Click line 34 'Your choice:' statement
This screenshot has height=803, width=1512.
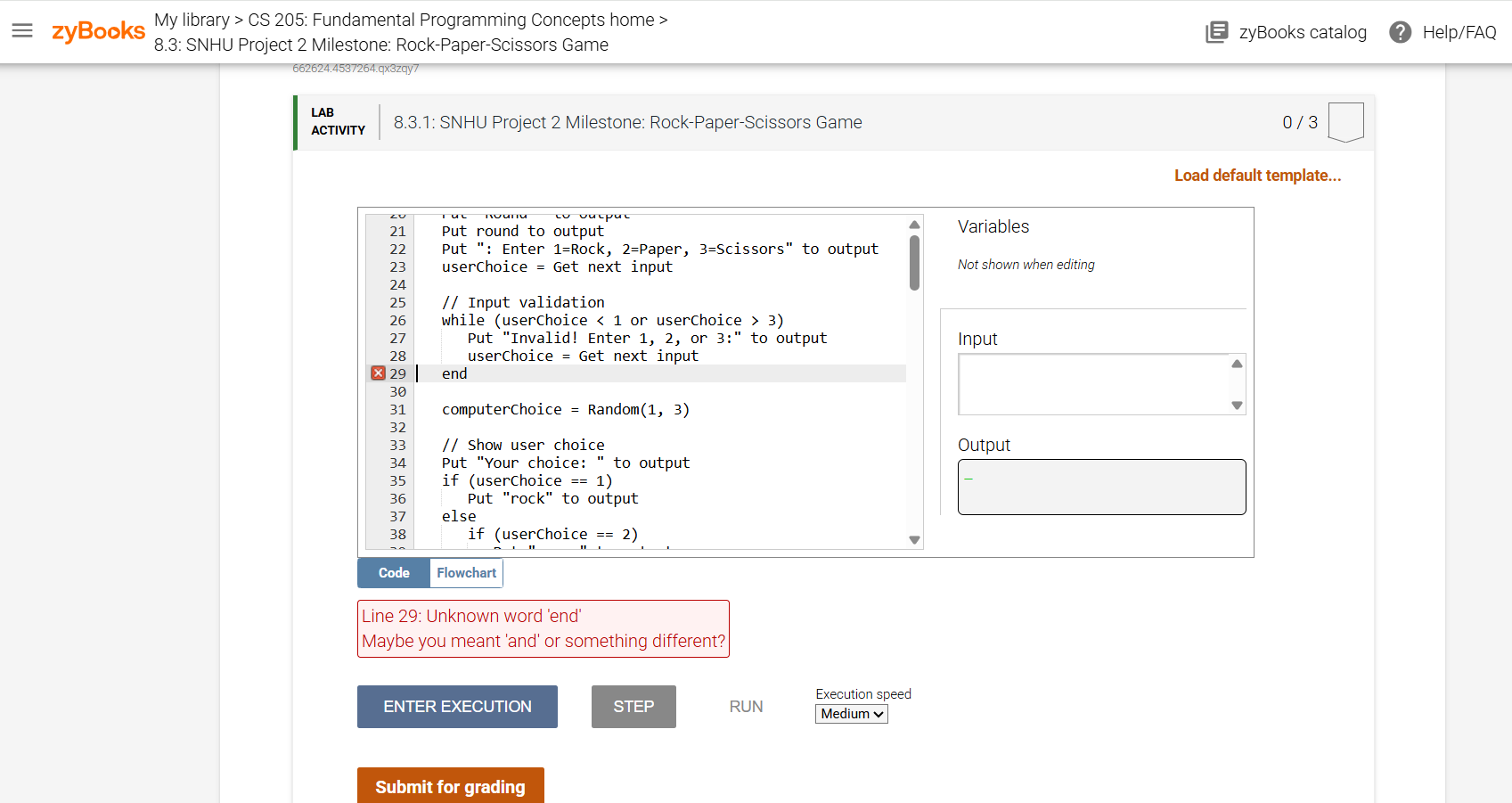coord(566,463)
